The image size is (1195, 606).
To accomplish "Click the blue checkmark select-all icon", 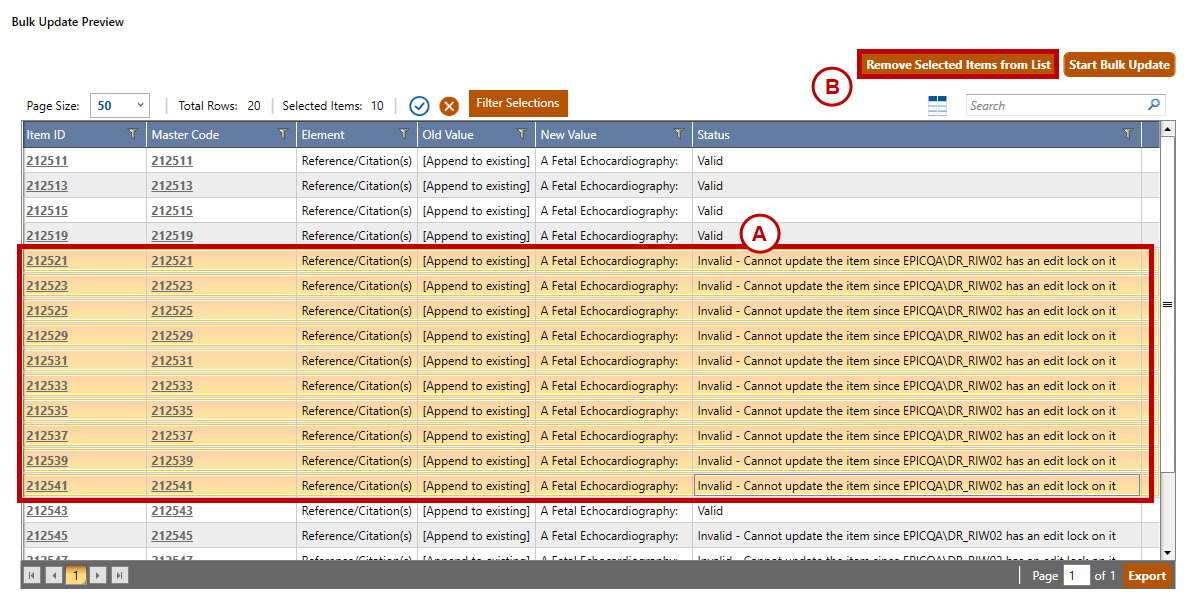I will tap(419, 106).
